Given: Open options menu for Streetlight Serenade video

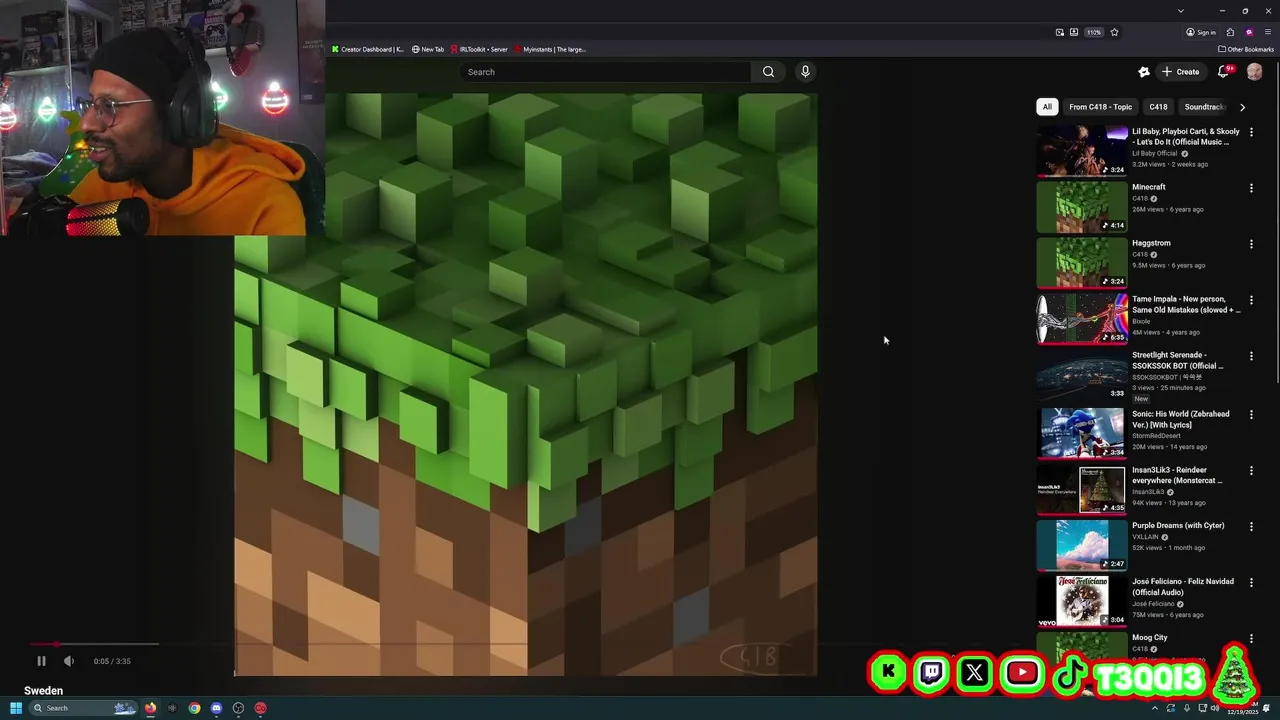Looking at the screenshot, I should pyautogui.click(x=1251, y=356).
